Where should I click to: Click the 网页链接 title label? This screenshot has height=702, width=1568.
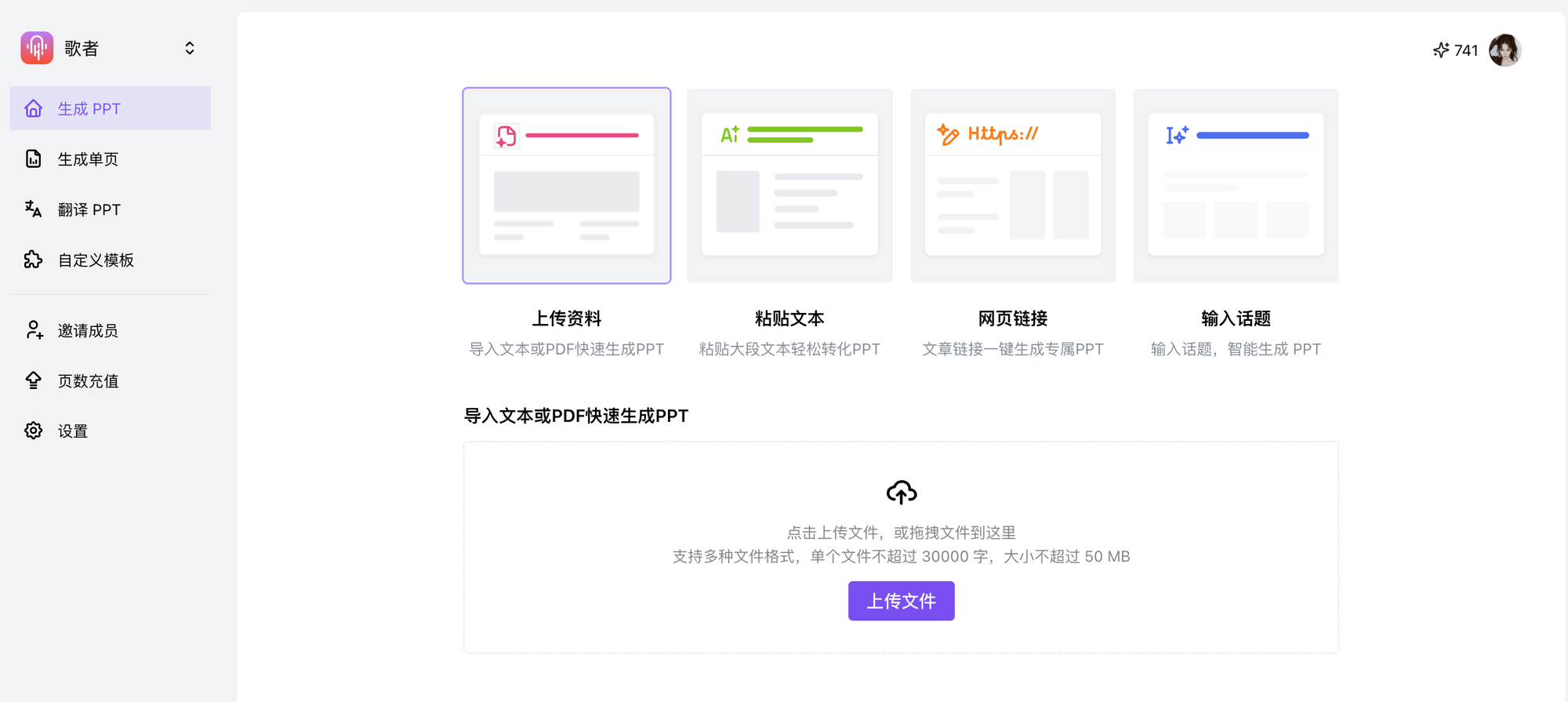click(x=1013, y=318)
